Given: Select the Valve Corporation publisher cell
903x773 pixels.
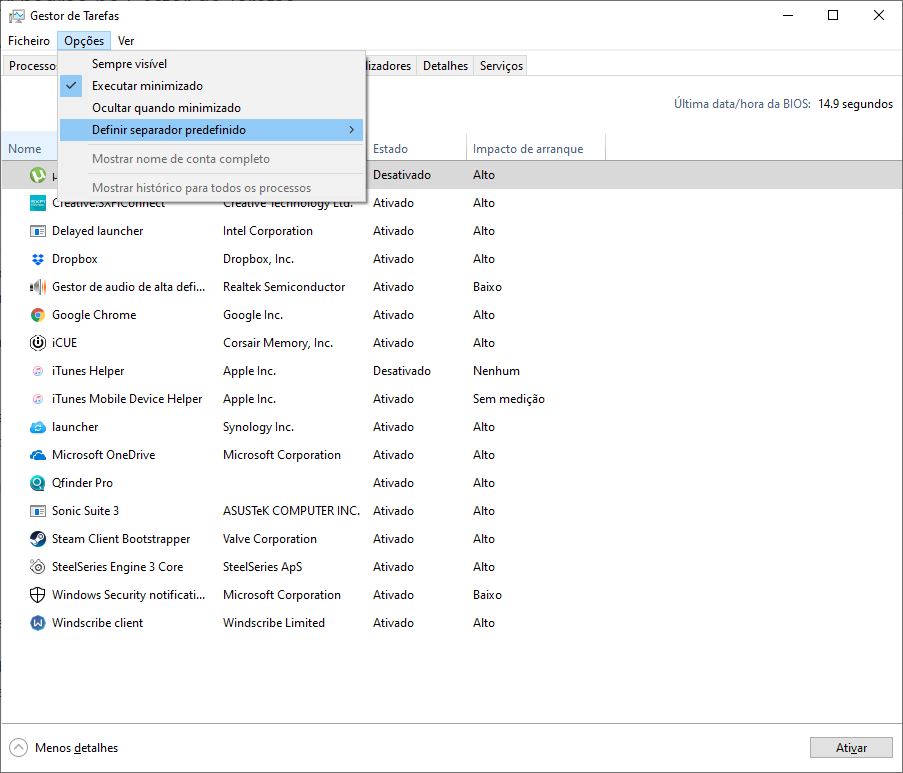Looking at the screenshot, I should 270,539.
